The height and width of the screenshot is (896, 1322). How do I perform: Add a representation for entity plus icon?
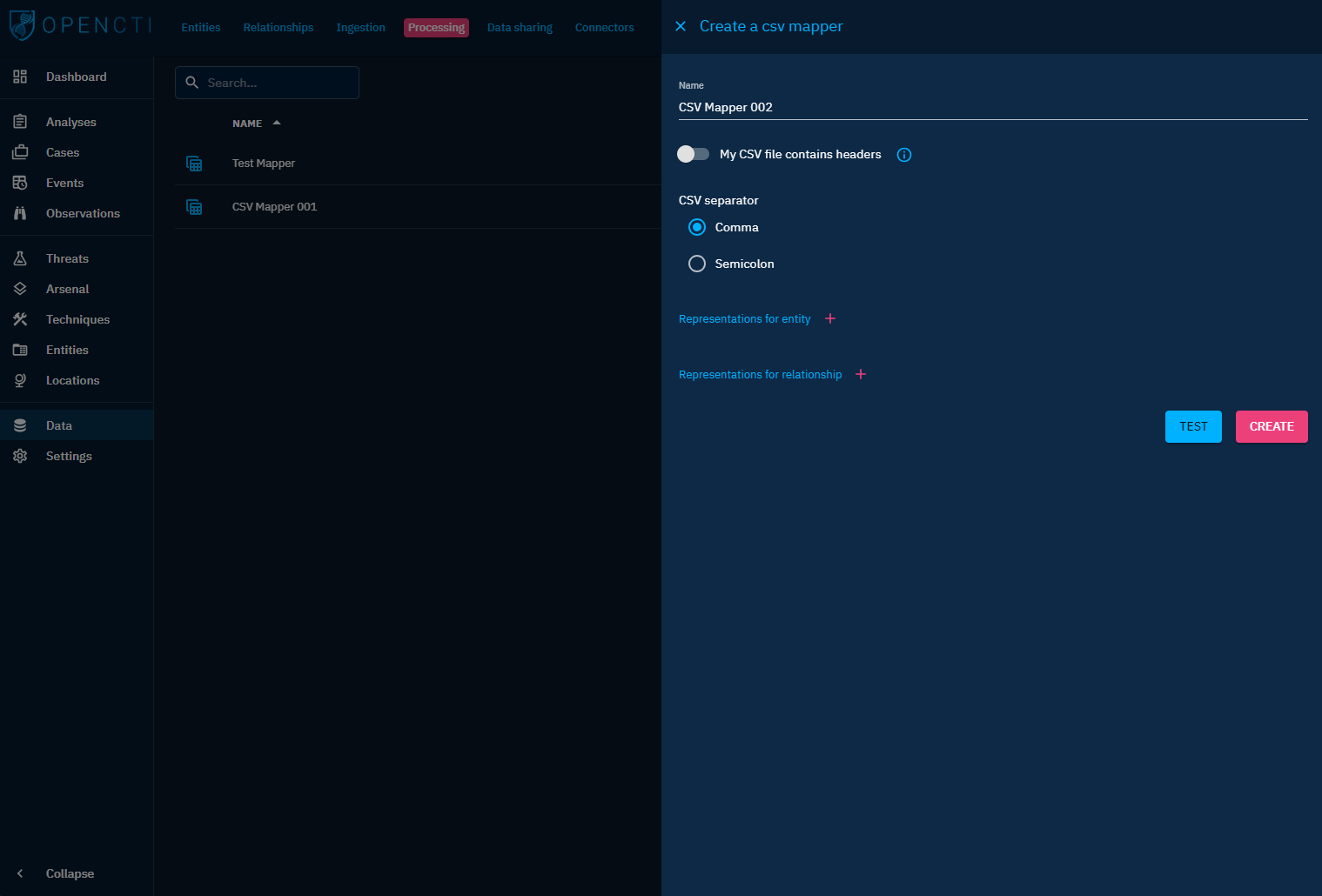point(830,318)
